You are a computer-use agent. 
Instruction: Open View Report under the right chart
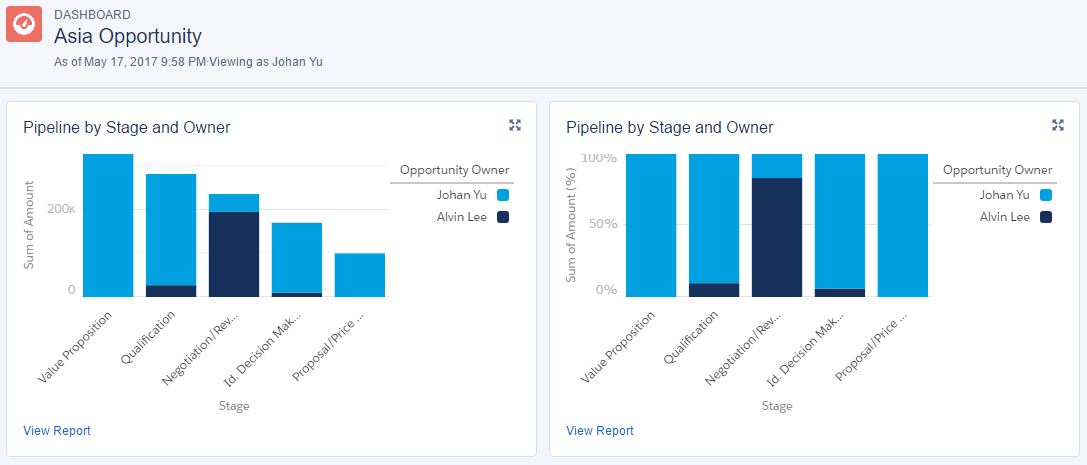click(x=600, y=430)
